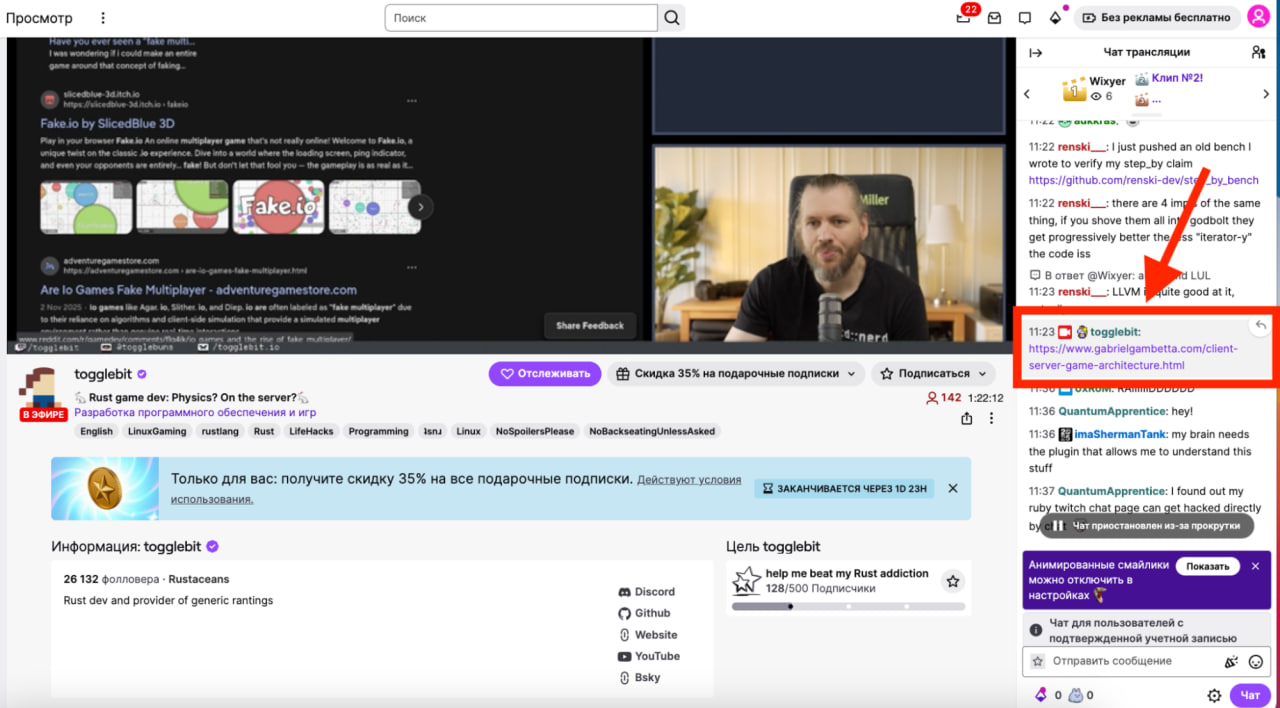Screen dimensions: 1280x708
Task: Click the purple Чат send button
Action: click(1250, 695)
